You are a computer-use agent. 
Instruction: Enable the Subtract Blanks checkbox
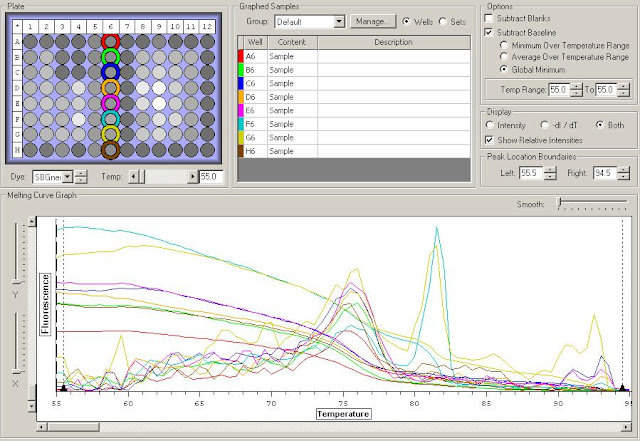coord(489,18)
